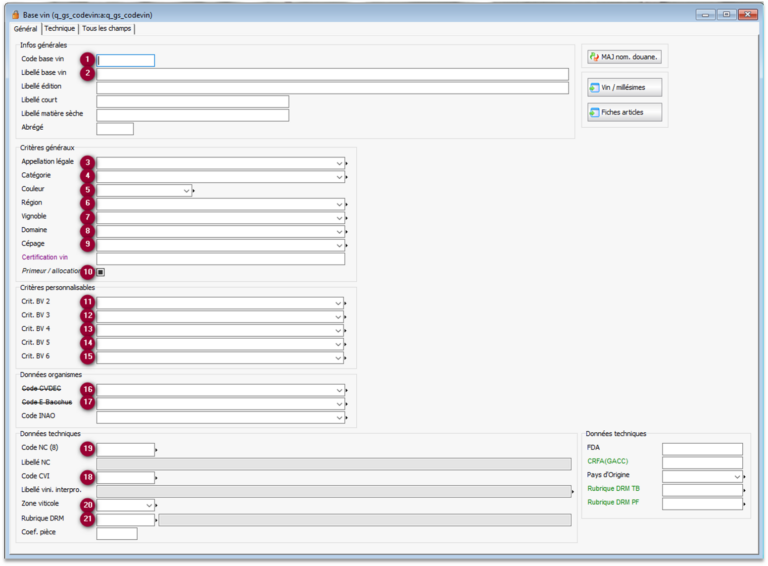
Task: Click the Certification vin input field
Action: click(x=220, y=259)
